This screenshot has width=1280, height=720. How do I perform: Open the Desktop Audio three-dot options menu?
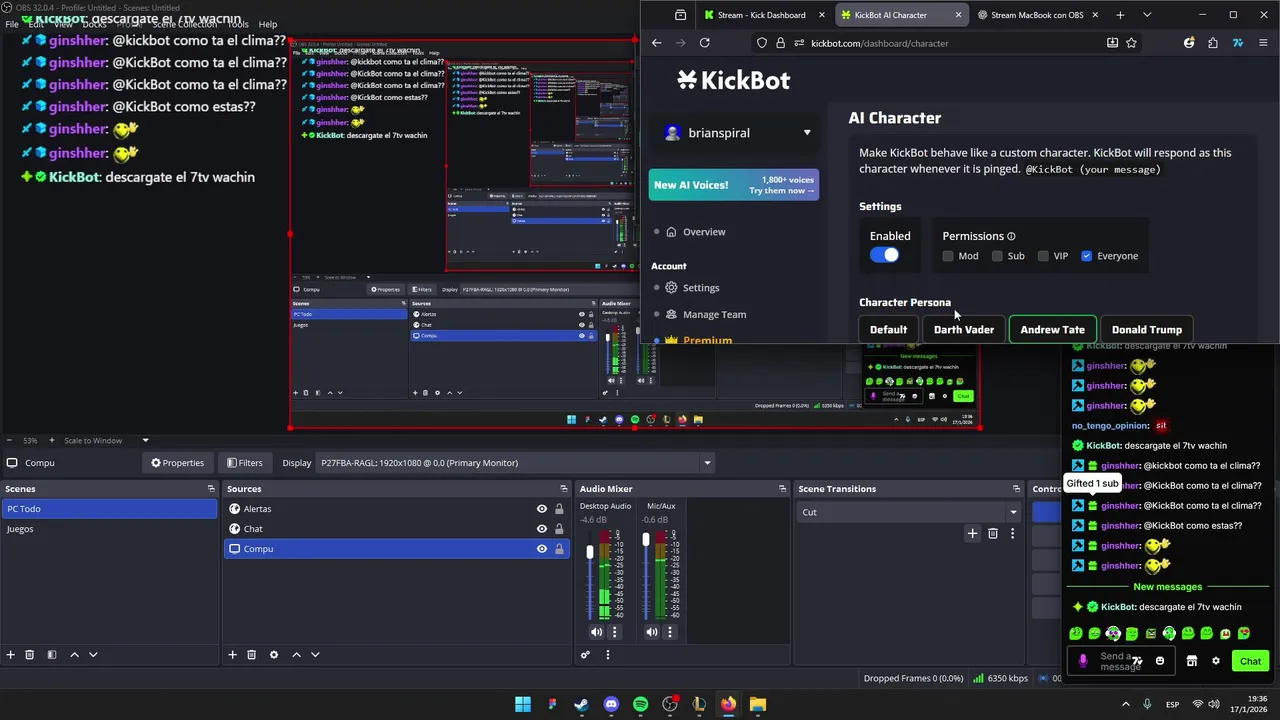614,632
